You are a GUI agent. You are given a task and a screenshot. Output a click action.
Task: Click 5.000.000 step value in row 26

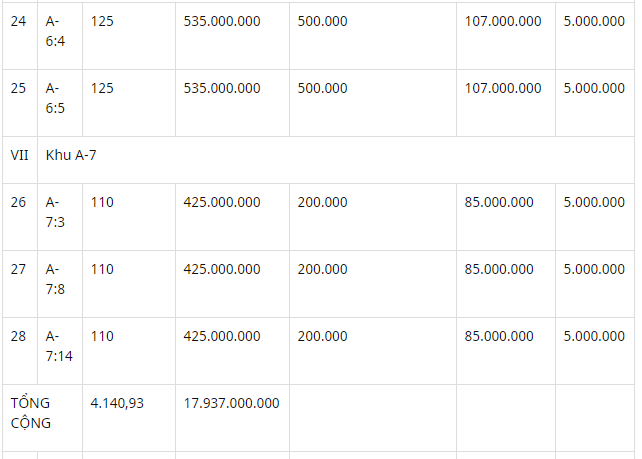(x=594, y=202)
